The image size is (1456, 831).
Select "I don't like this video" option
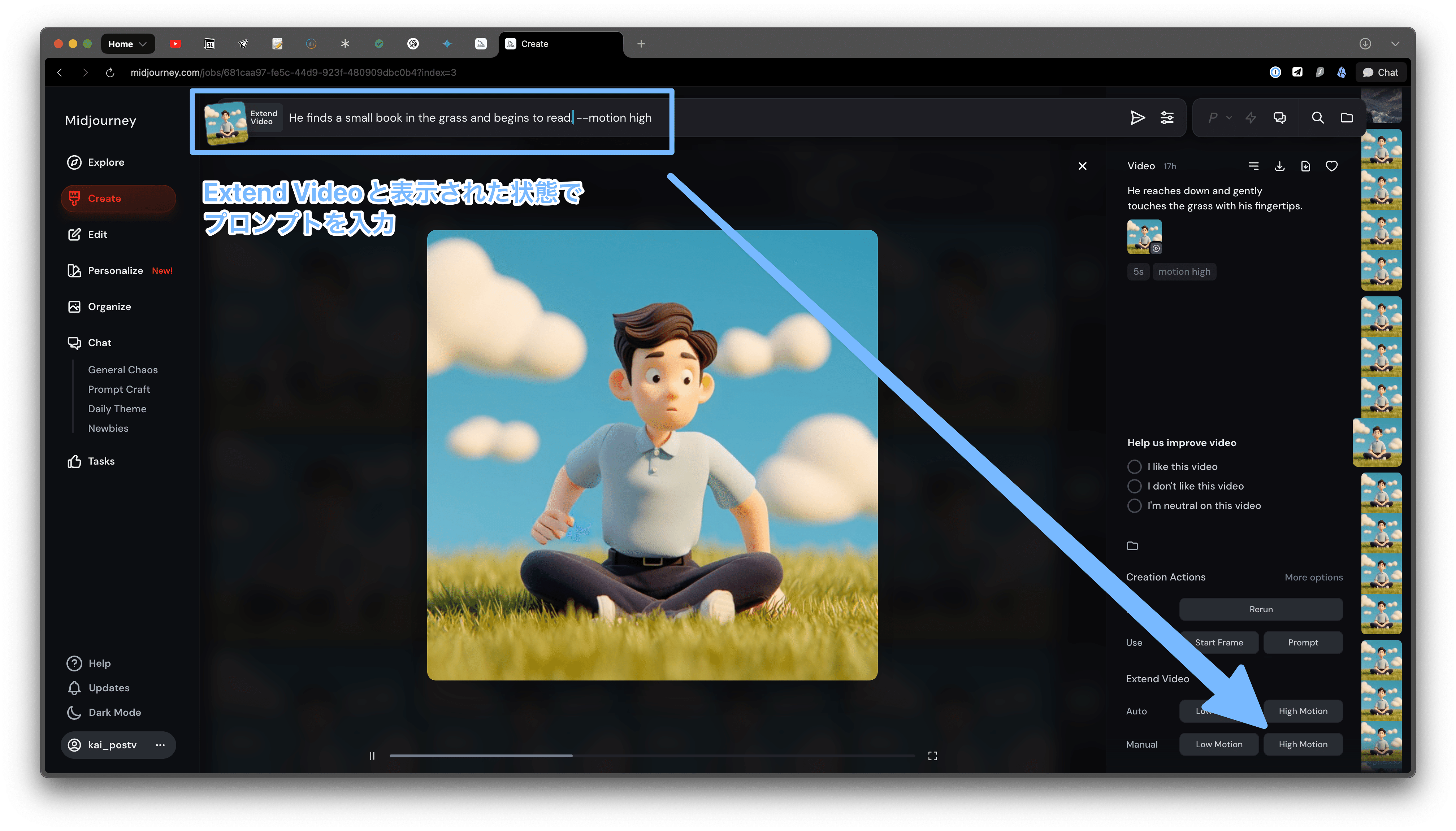pyautogui.click(x=1135, y=486)
